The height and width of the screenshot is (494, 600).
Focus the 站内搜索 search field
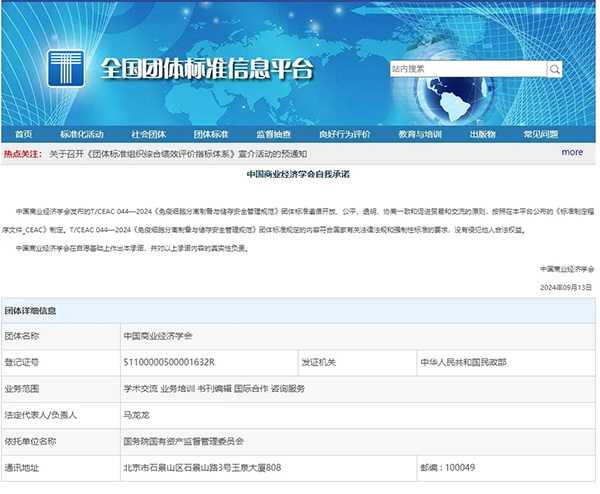tap(468, 69)
